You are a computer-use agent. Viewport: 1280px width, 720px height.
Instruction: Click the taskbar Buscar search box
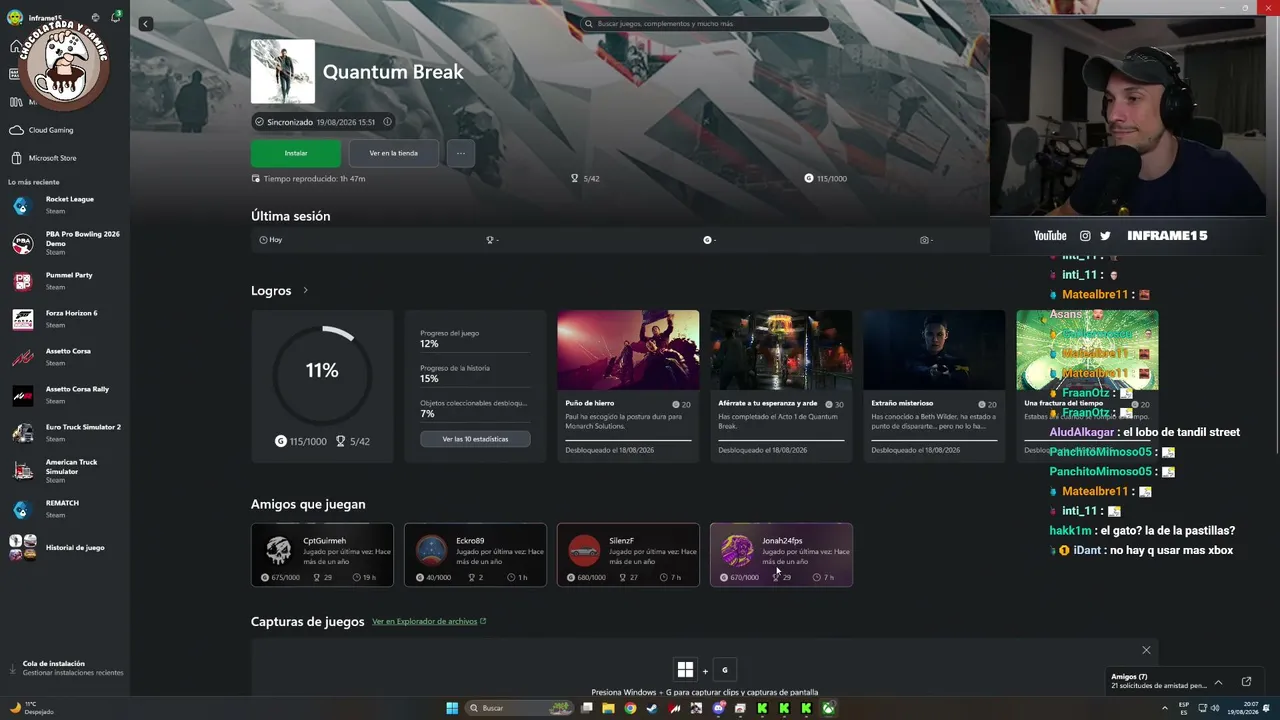pyautogui.click(x=520, y=708)
